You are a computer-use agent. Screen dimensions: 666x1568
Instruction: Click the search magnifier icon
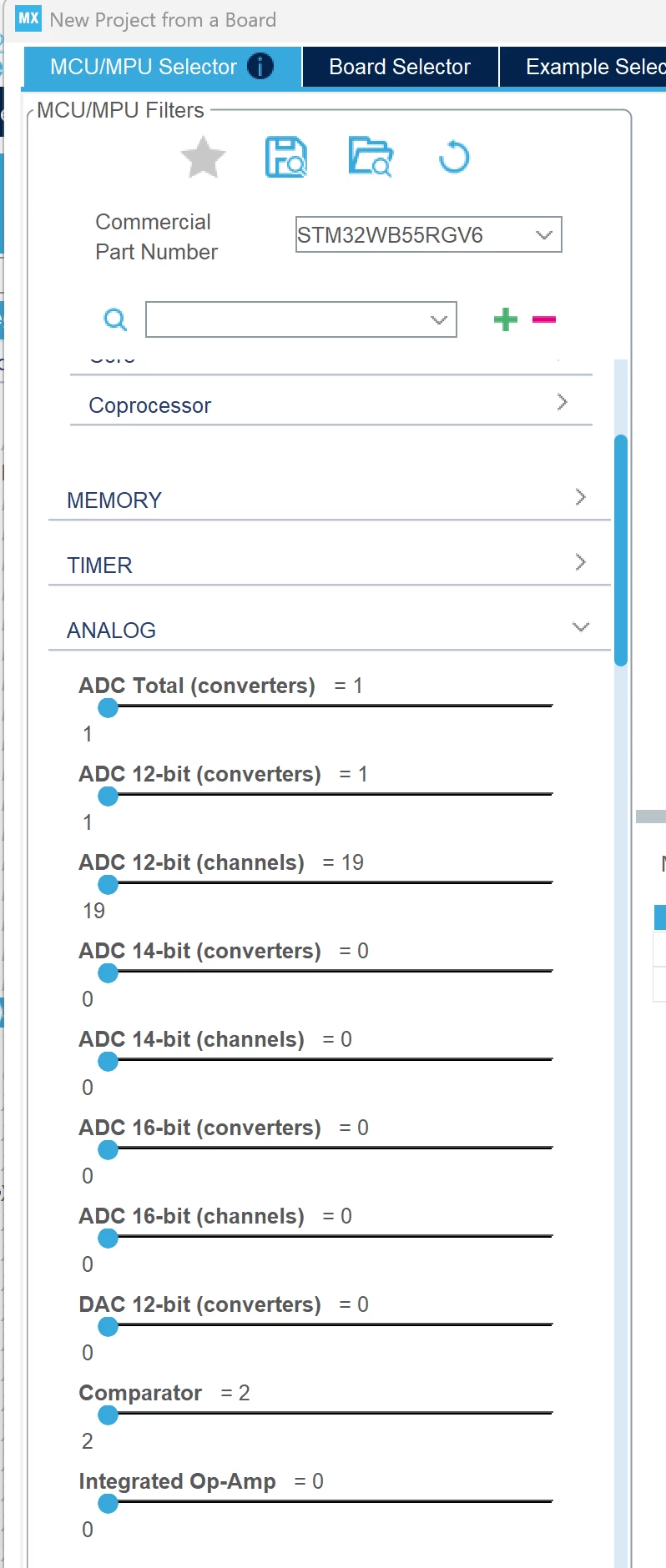click(115, 319)
